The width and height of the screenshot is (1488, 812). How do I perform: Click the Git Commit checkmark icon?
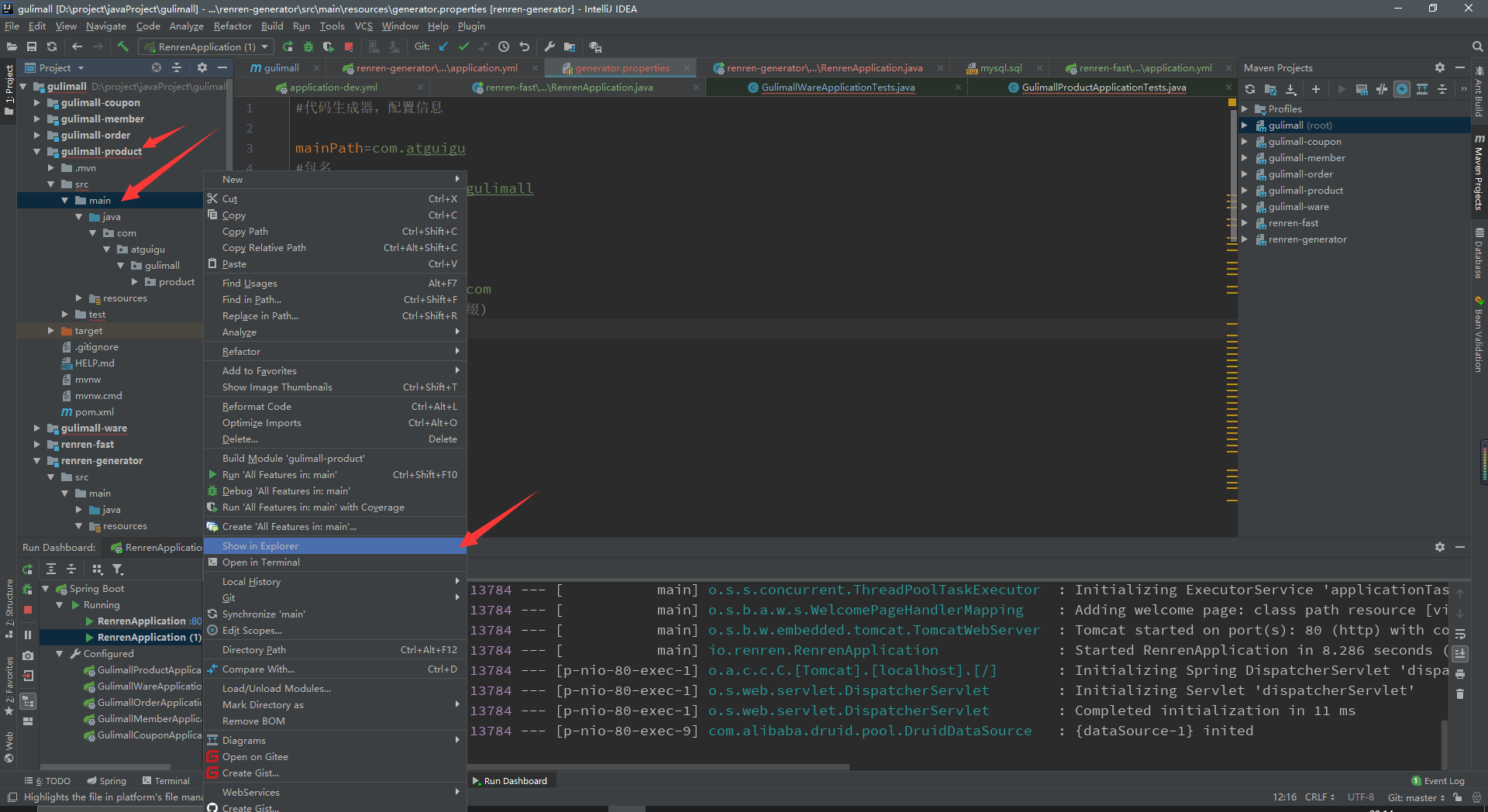463,46
